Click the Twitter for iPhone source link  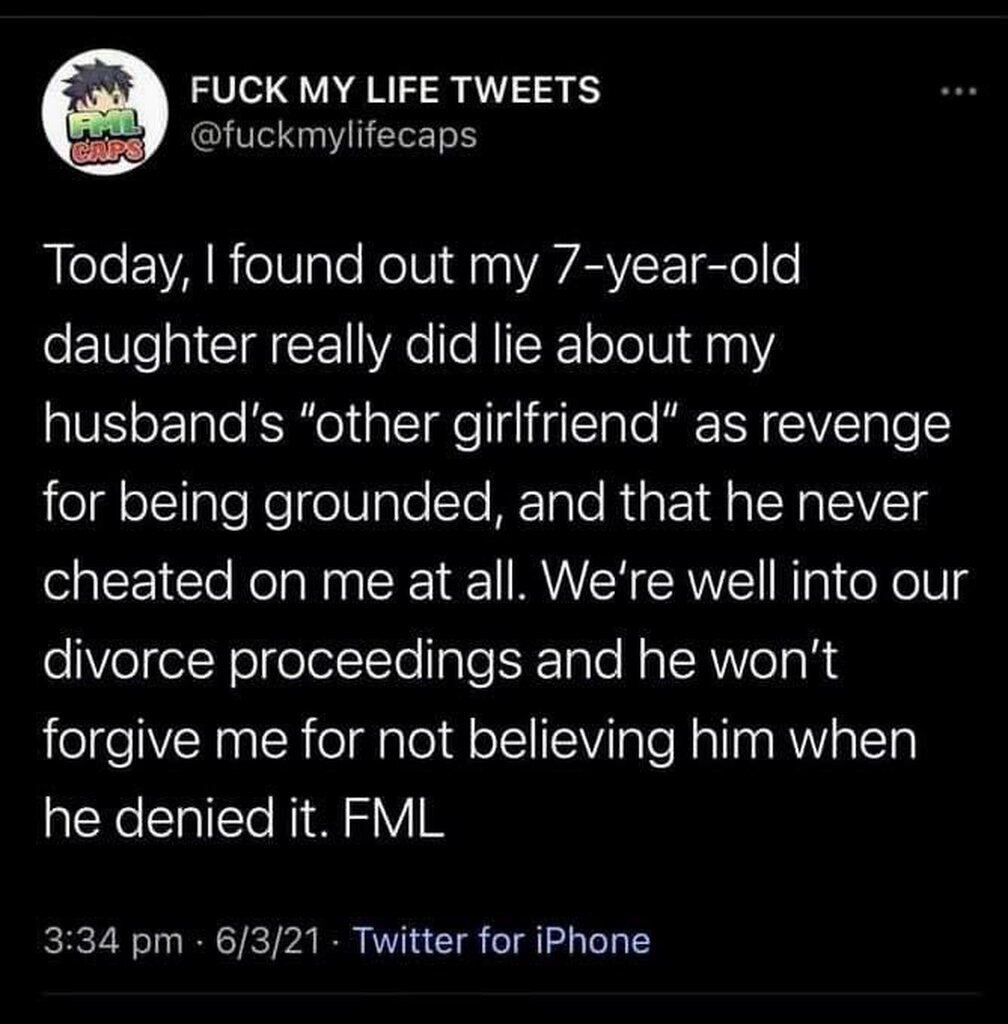click(501, 941)
